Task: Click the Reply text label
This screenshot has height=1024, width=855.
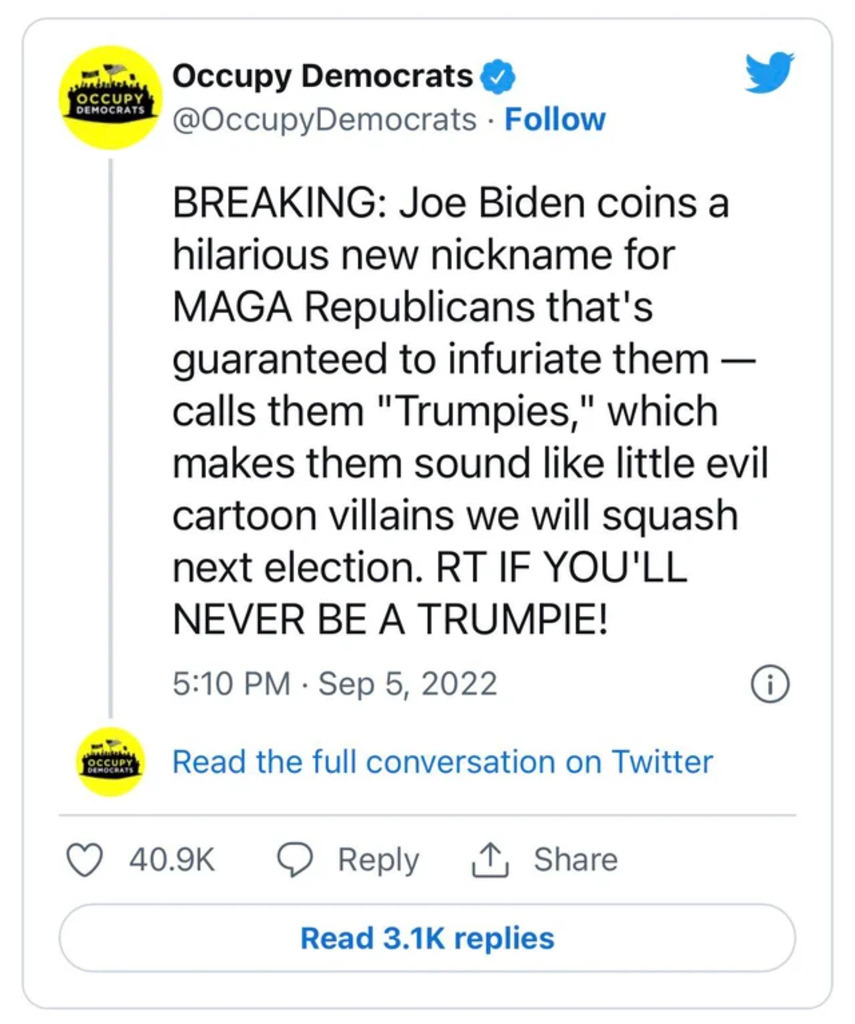Action: pos(378,860)
